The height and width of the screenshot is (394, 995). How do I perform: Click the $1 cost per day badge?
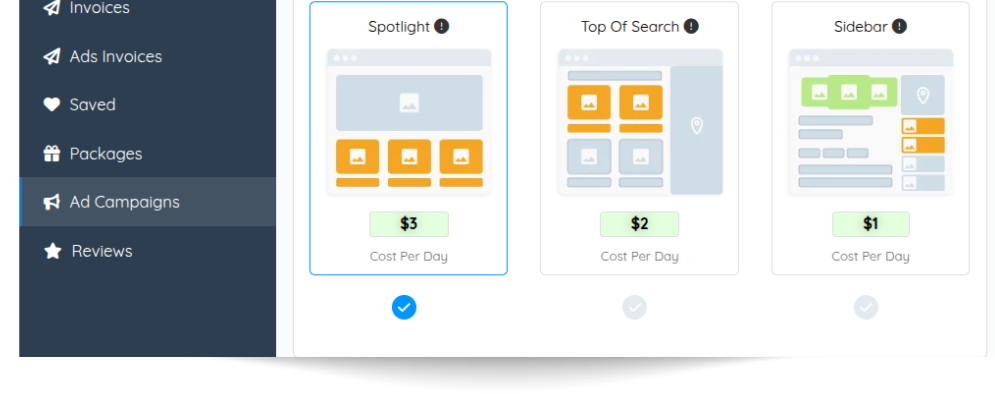[x=871, y=224]
